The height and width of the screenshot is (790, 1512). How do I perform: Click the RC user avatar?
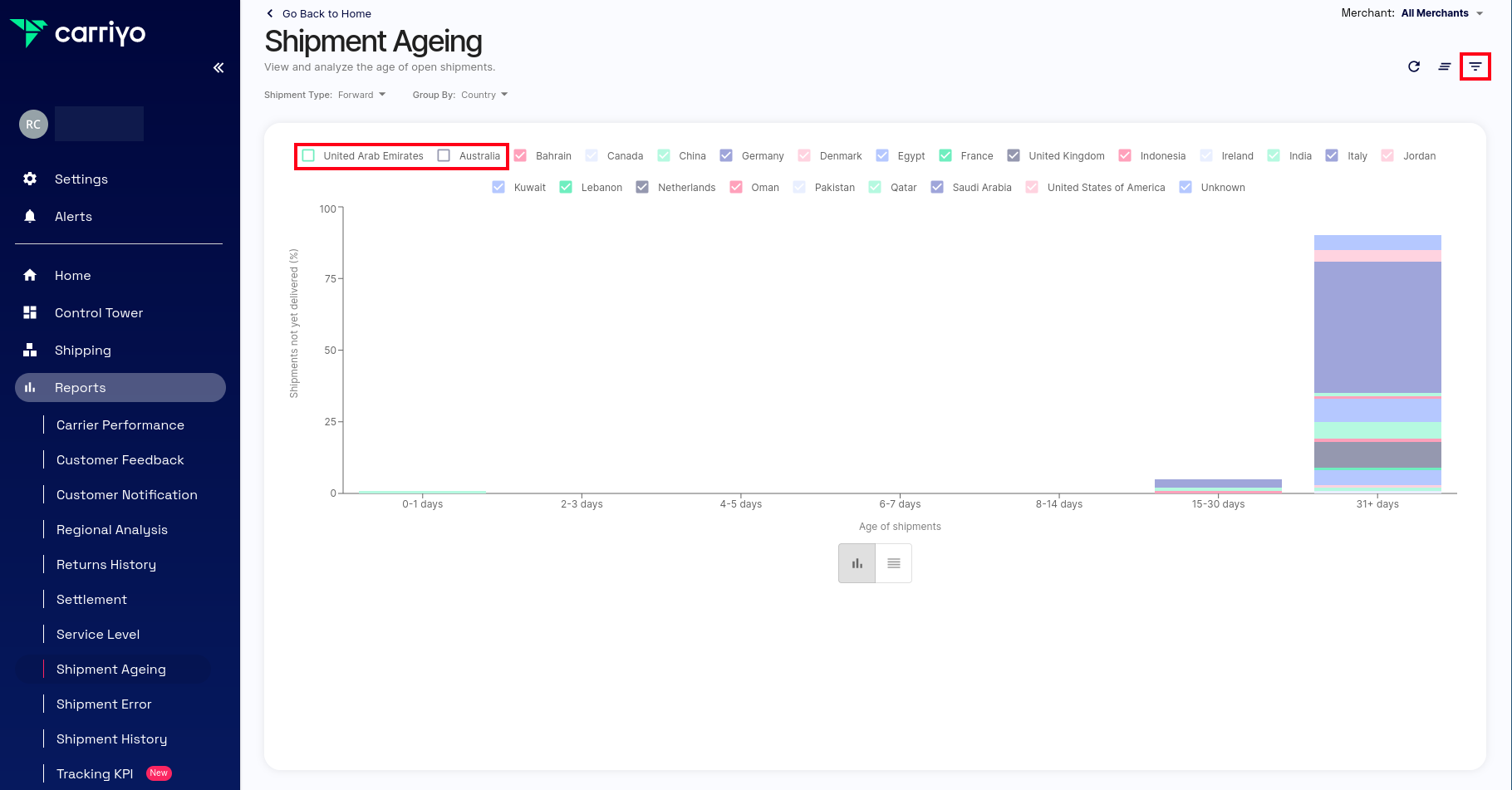coord(33,125)
